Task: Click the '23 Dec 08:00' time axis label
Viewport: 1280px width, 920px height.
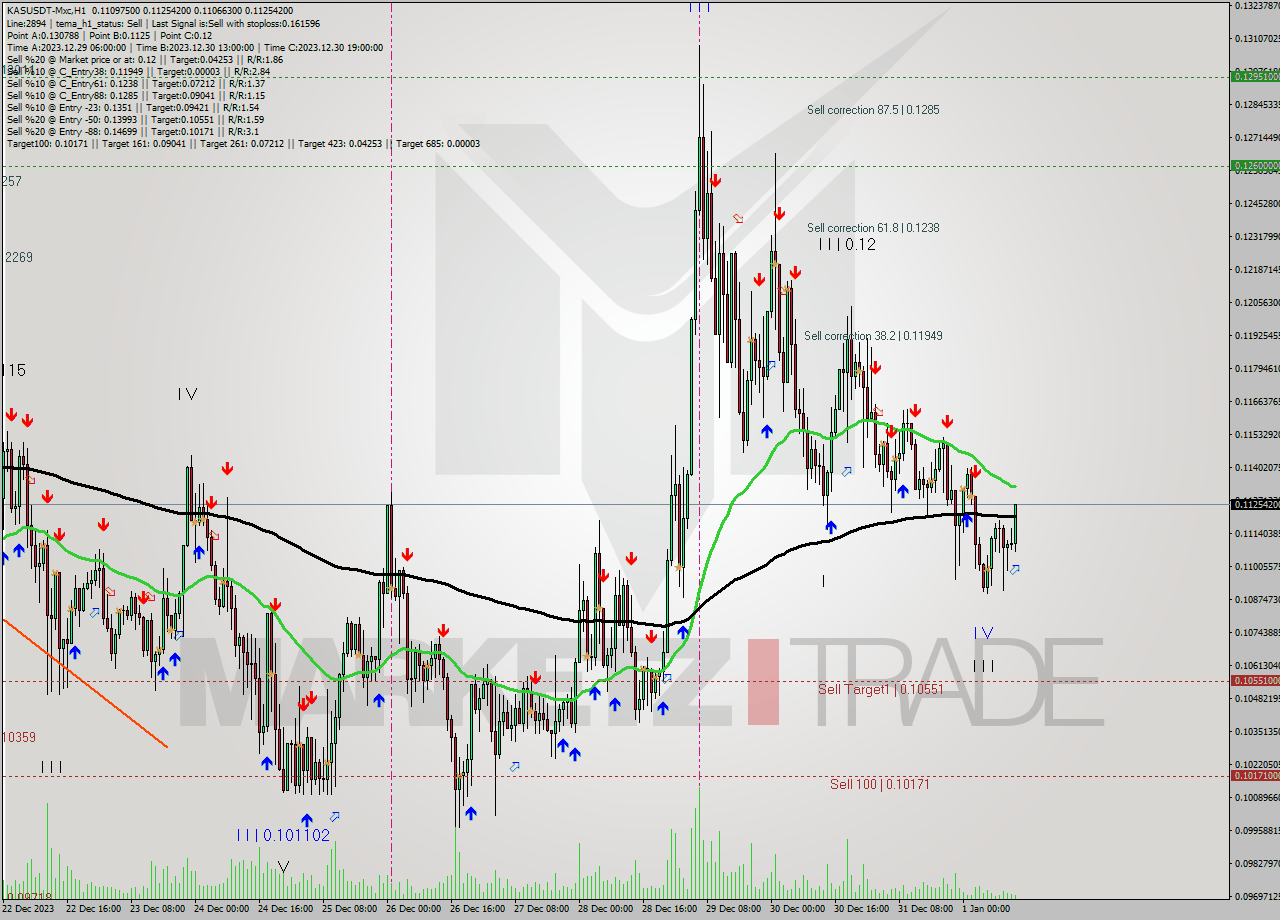Action: point(156,909)
